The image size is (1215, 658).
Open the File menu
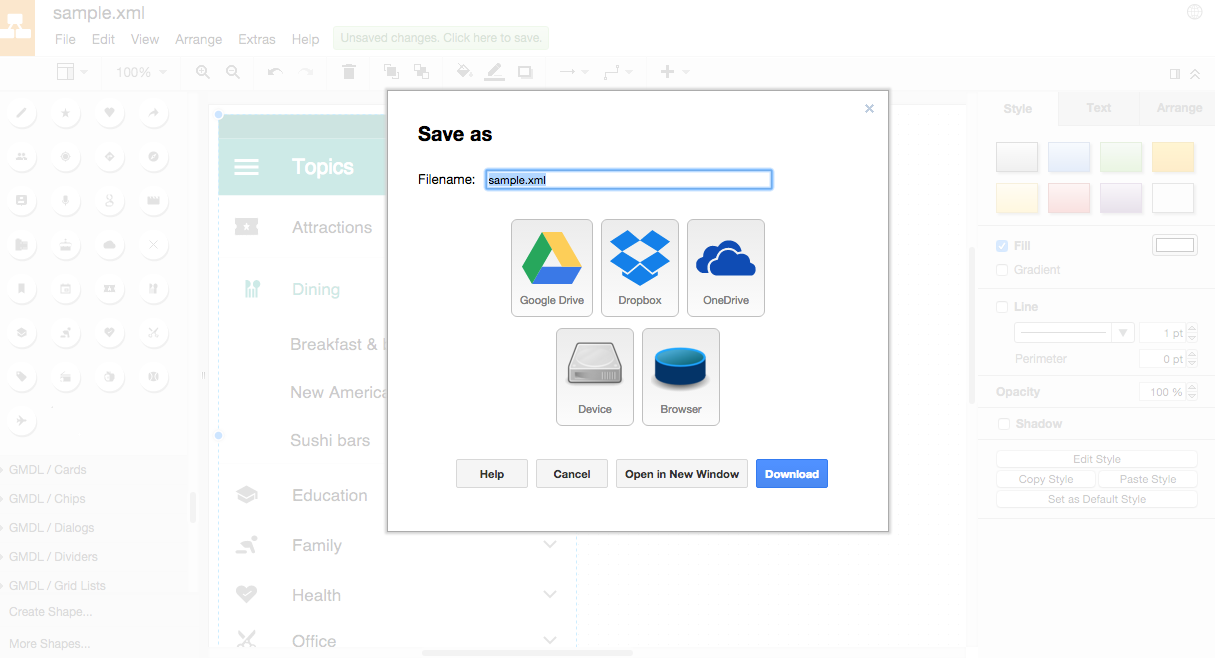coord(65,39)
